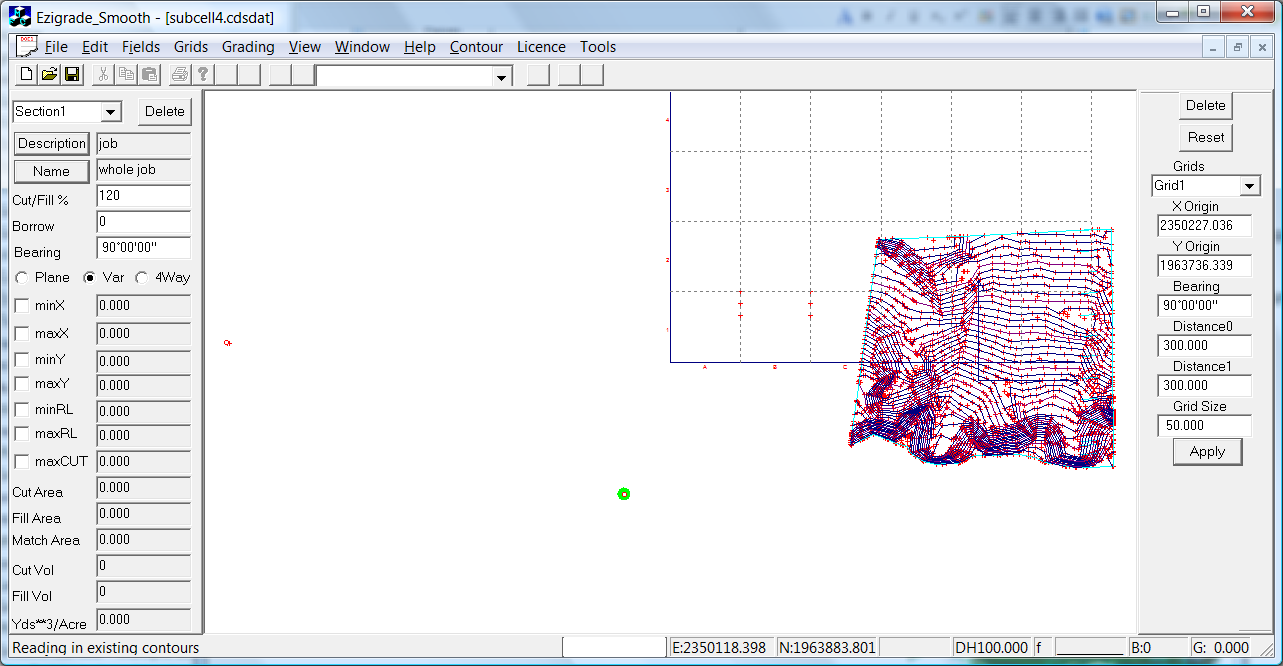
Task: Click the New file toolbar icon
Action: [27, 75]
